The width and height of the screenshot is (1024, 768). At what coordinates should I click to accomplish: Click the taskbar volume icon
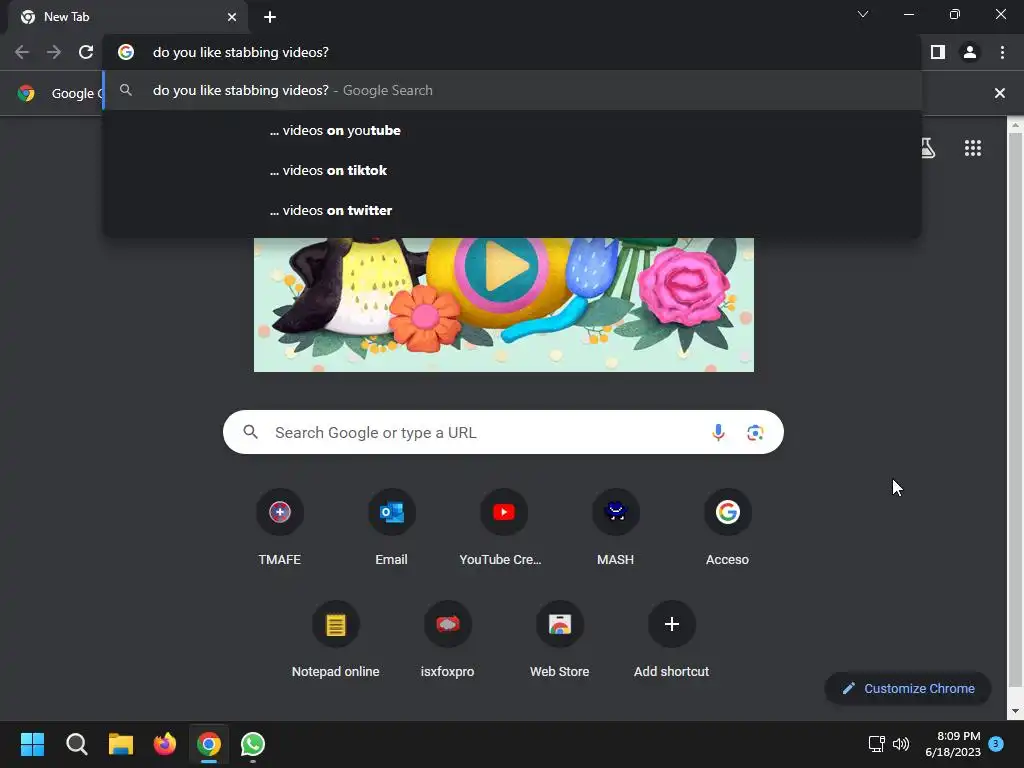pyautogui.click(x=901, y=744)
